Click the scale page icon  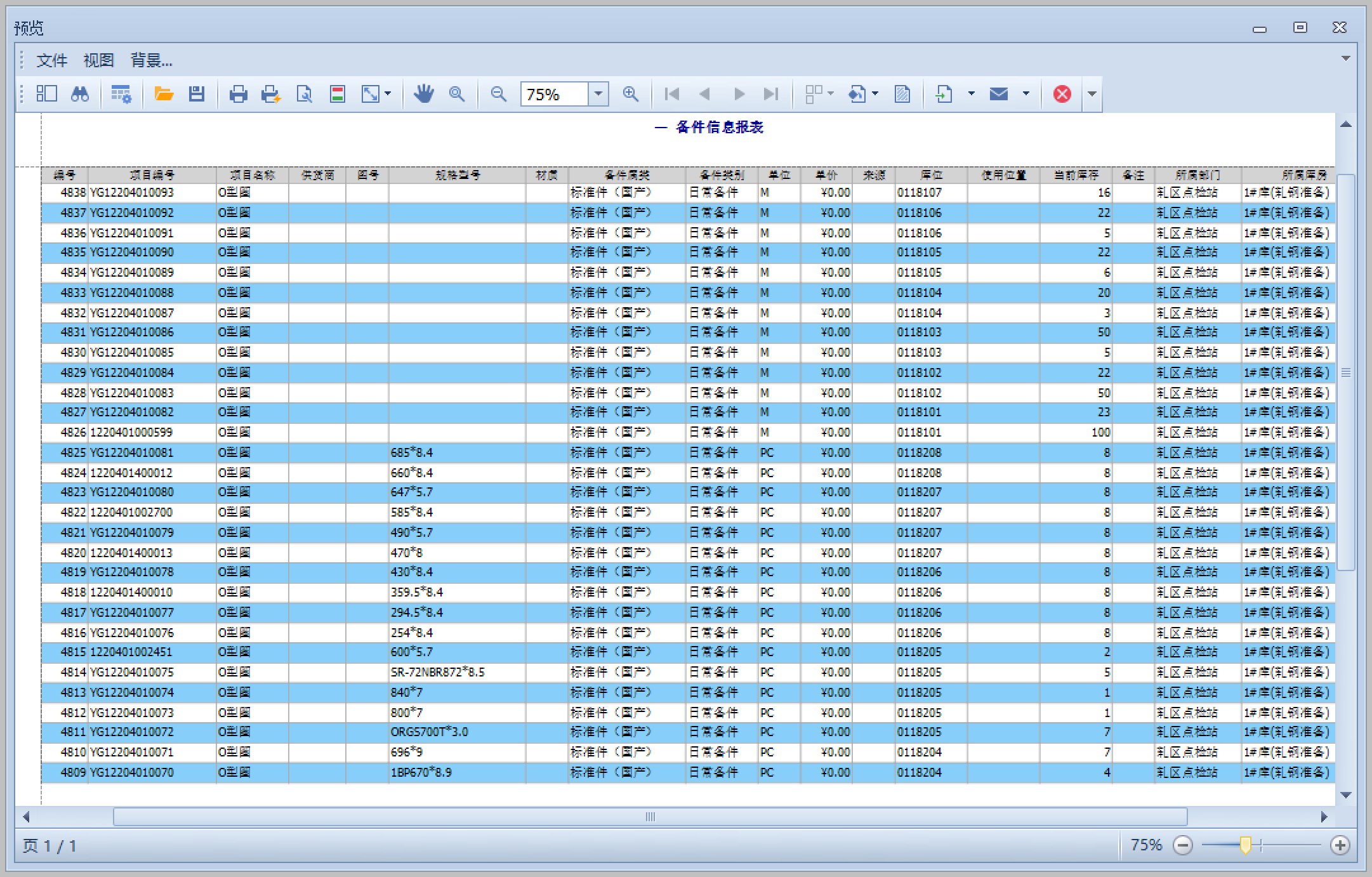[371, 94]
